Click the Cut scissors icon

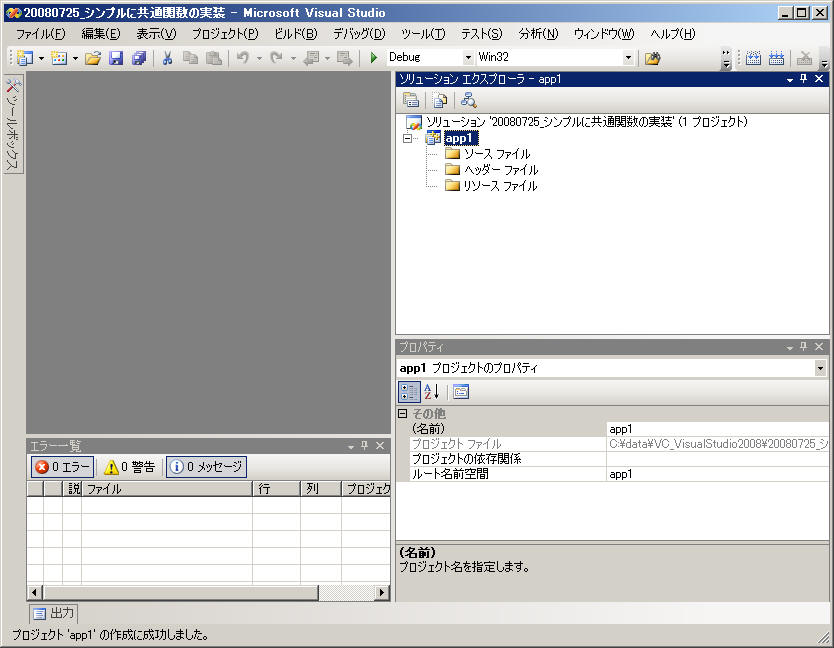168,58
